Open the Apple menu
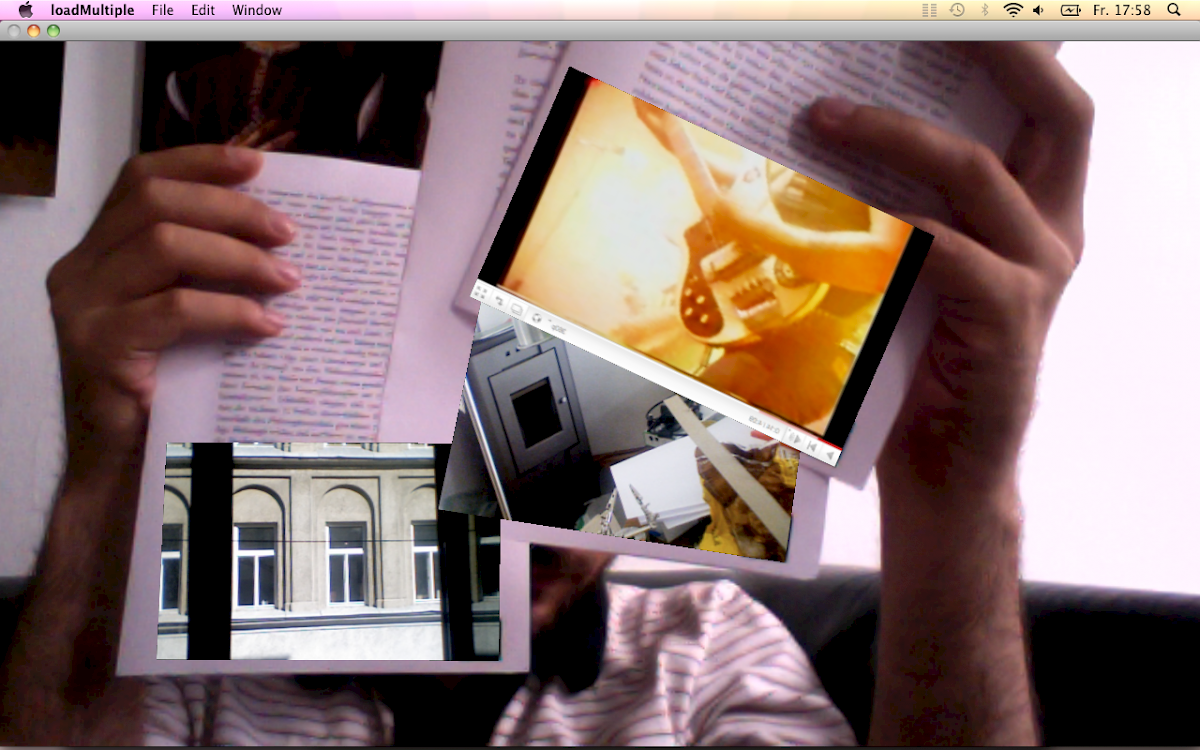This screenshot has width=1200, height=750. [25, 10]
